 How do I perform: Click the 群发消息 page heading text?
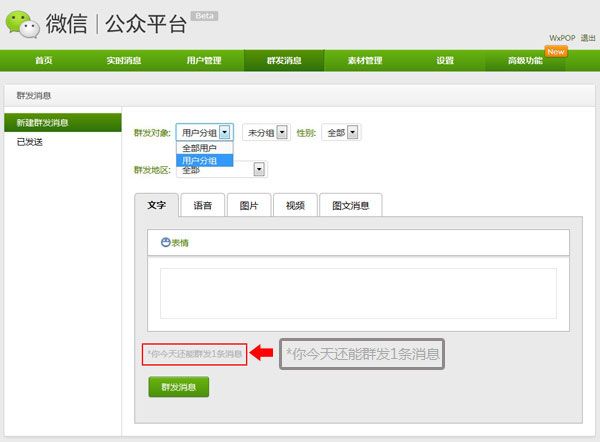point(34,96)
